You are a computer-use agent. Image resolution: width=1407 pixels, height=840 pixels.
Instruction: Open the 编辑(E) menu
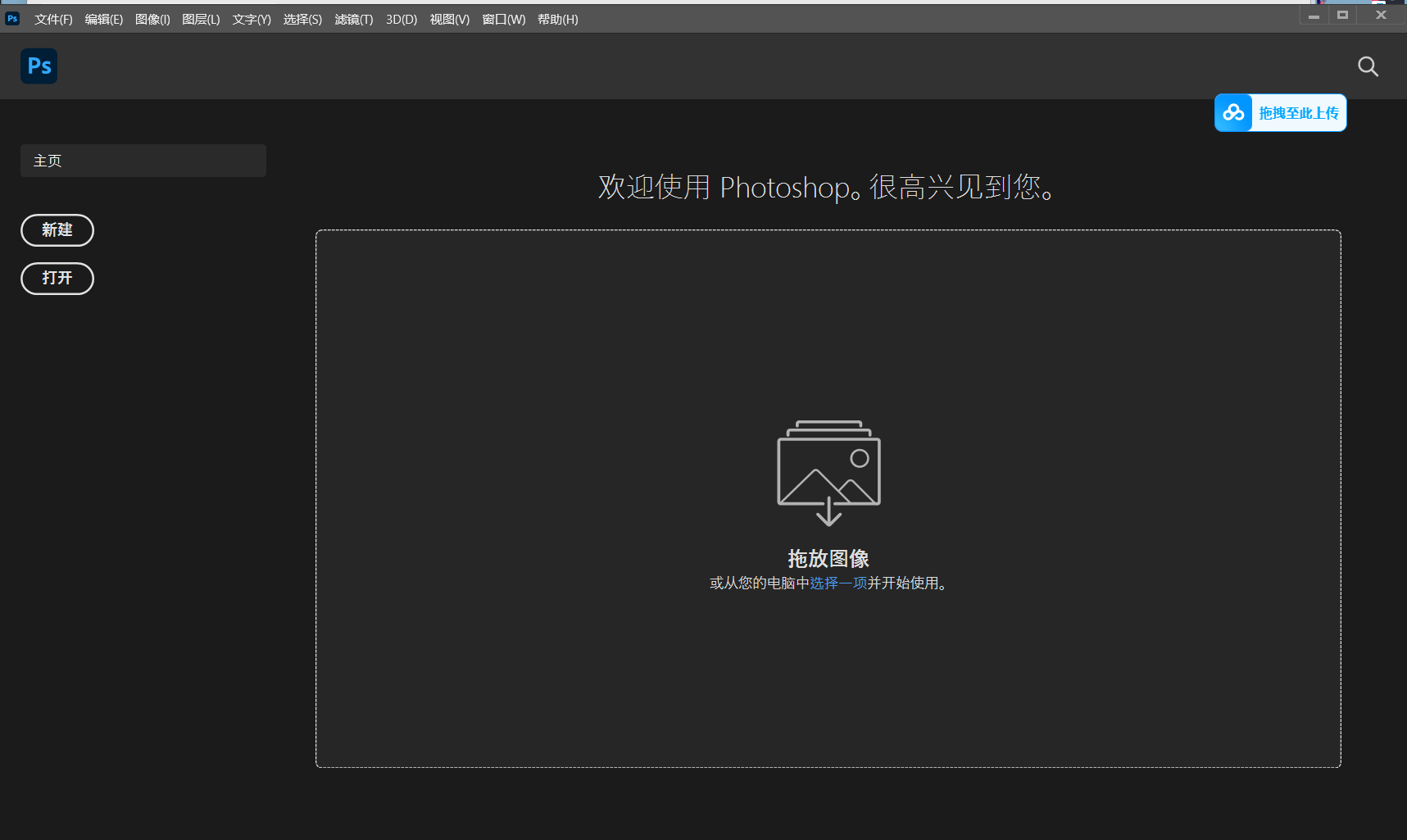103,19
